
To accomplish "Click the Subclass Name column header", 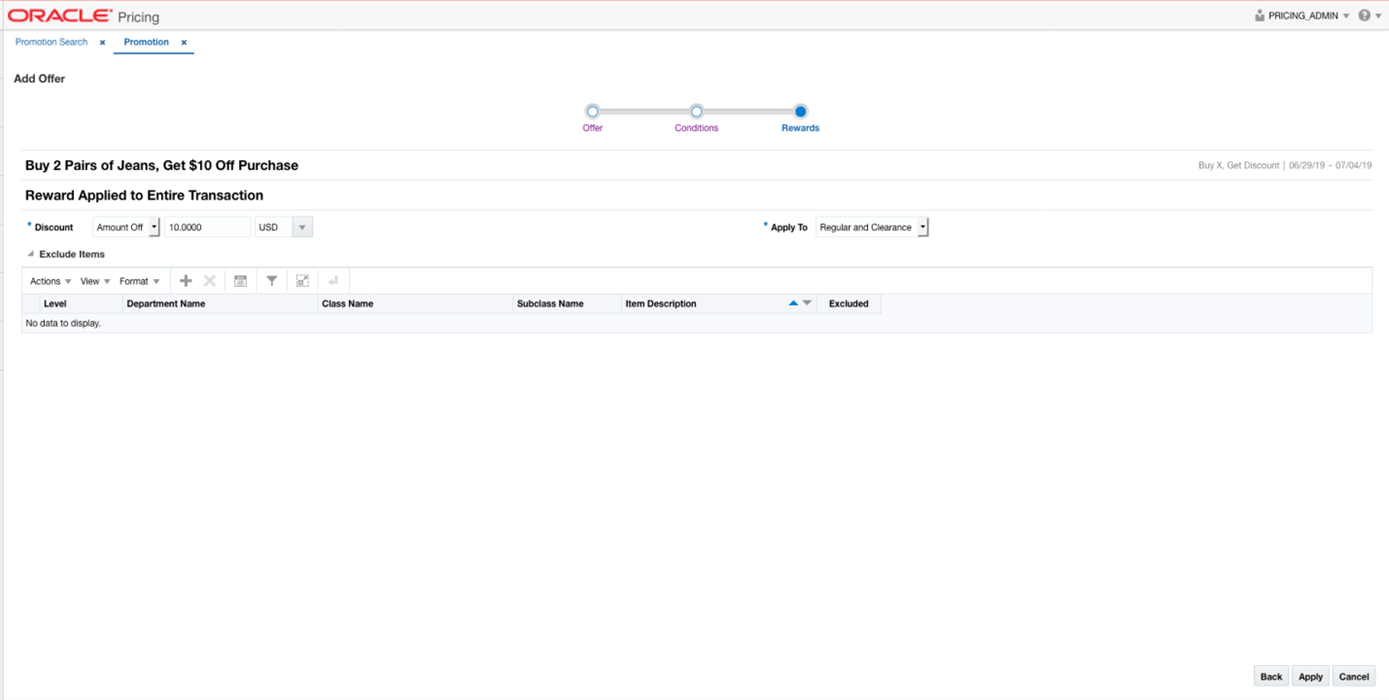I will (567, 303).
